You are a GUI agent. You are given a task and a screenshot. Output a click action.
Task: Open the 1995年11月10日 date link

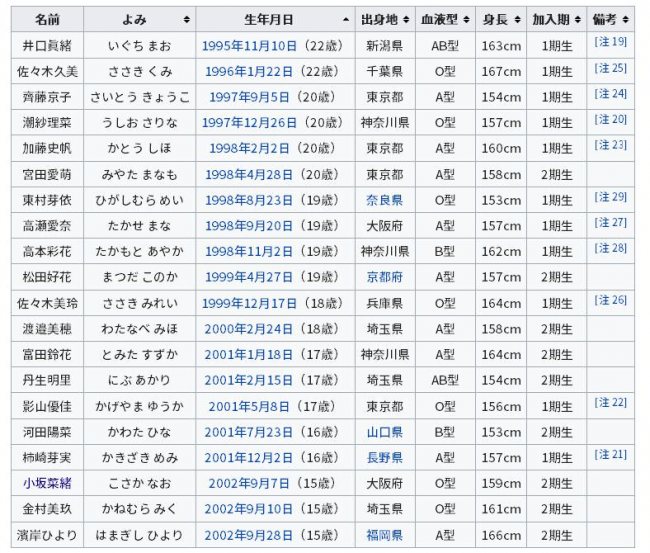pyautogui.click(x=250, y=46)
